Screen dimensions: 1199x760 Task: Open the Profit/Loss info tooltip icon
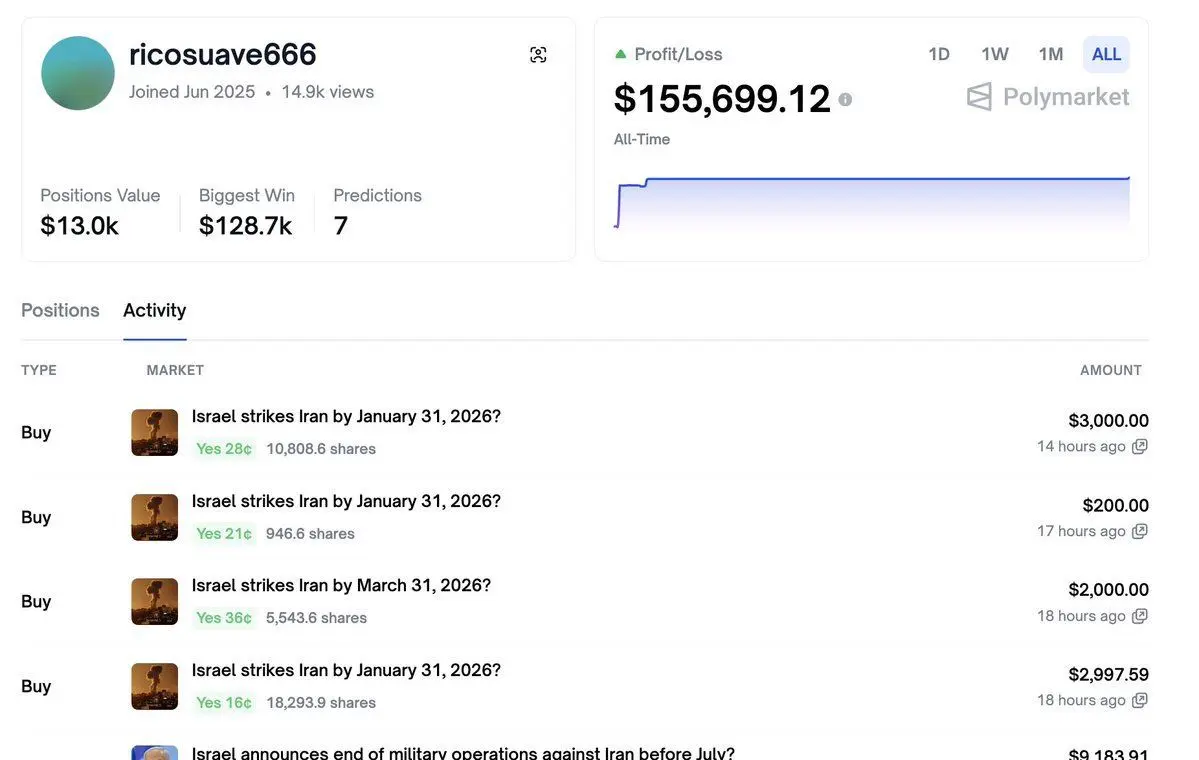point(847,98)
